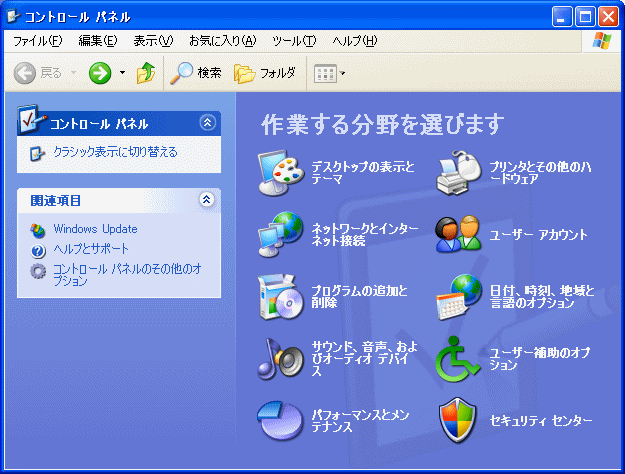This screenshot has height=474, width=625.
Task: Click the クラシック表示に切り替える link
Action: point(115,152)
